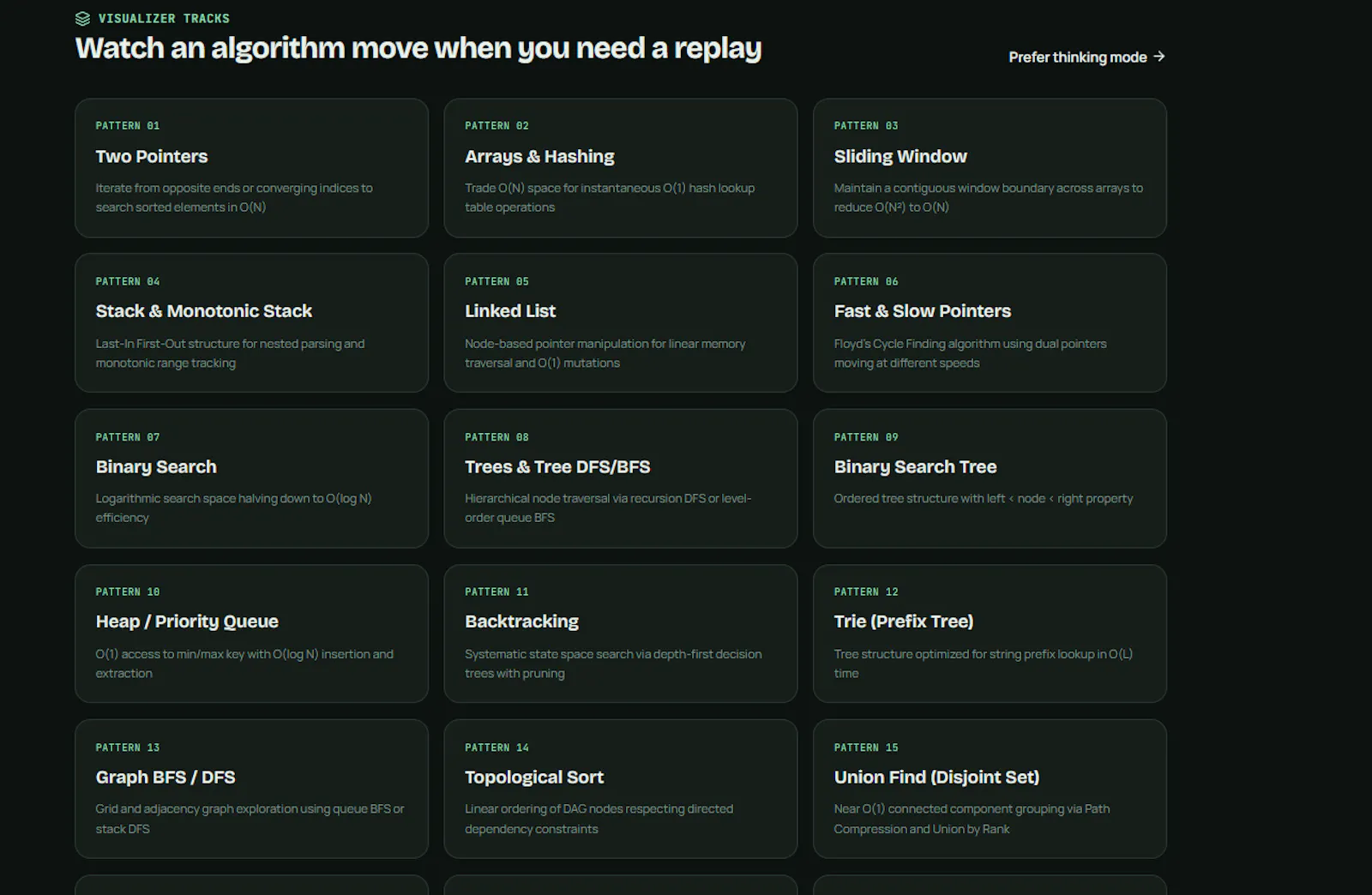Click the 'Logarithmic search space halving' description
Image resolution: width=1372 pixels, height=895 pixels.
pyautogui.click(x=233, y=508)
